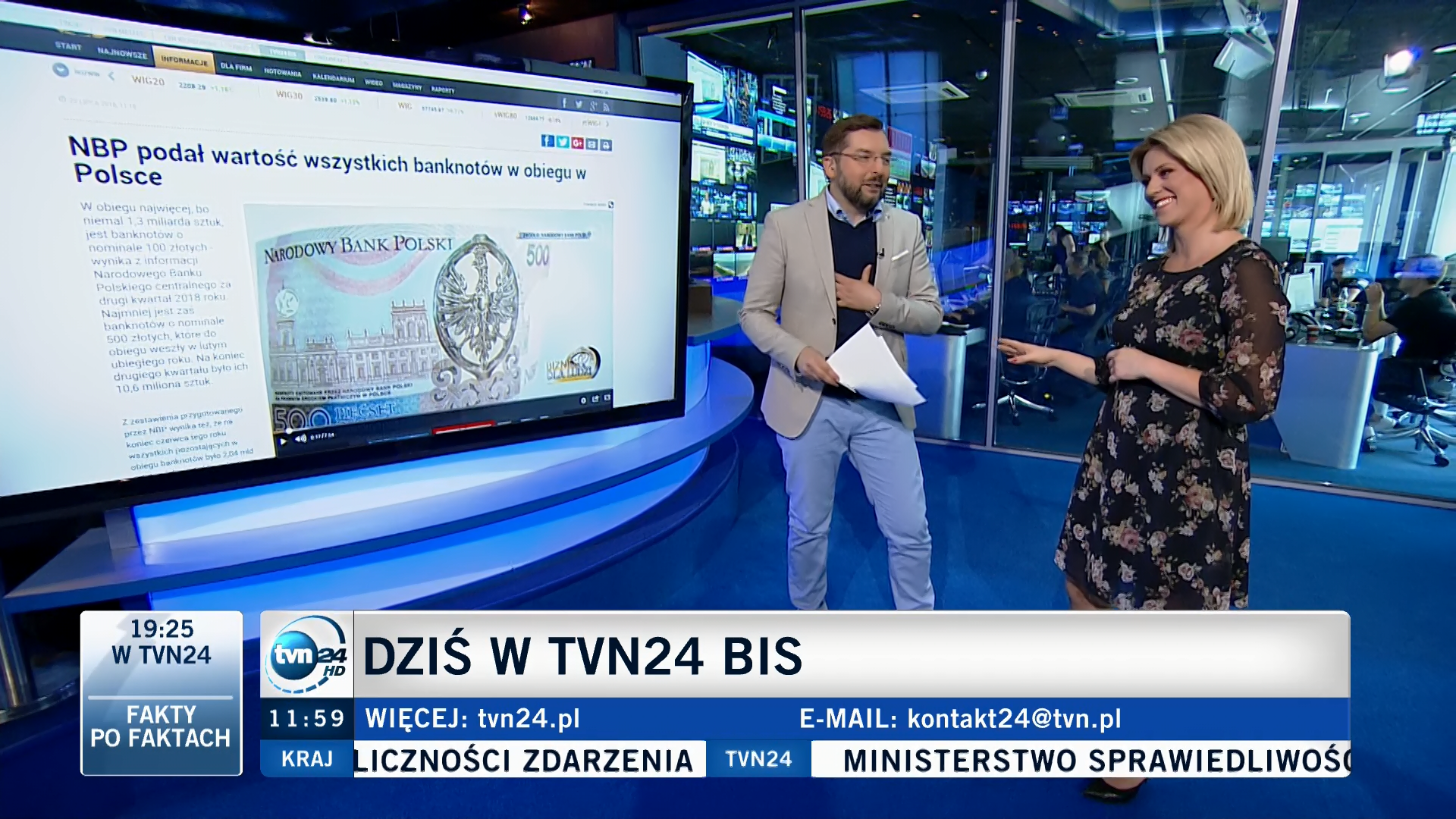Click the tvn24 HD channel logo

[307, 654]
